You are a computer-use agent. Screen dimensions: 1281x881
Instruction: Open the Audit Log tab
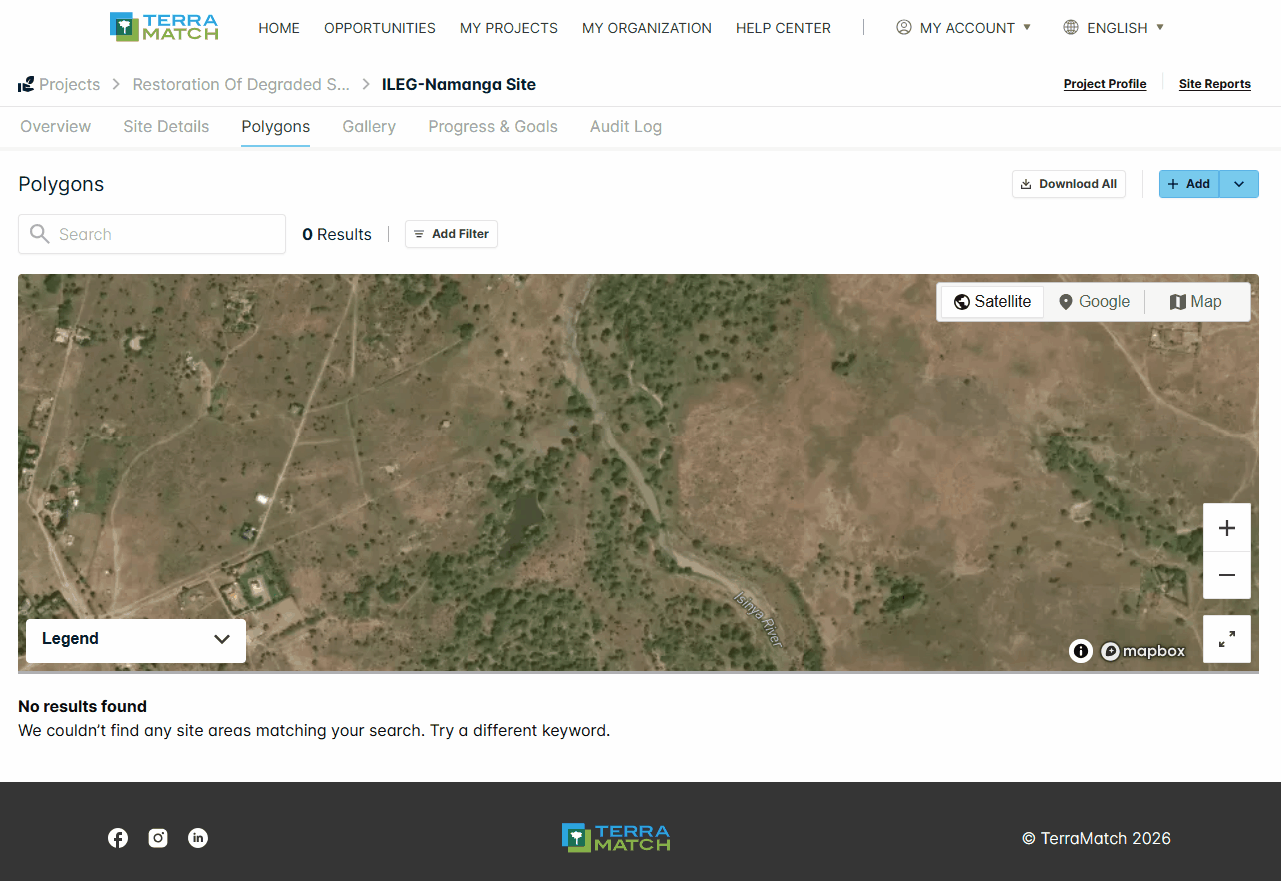pyautogui.click(x=626, y=127)
